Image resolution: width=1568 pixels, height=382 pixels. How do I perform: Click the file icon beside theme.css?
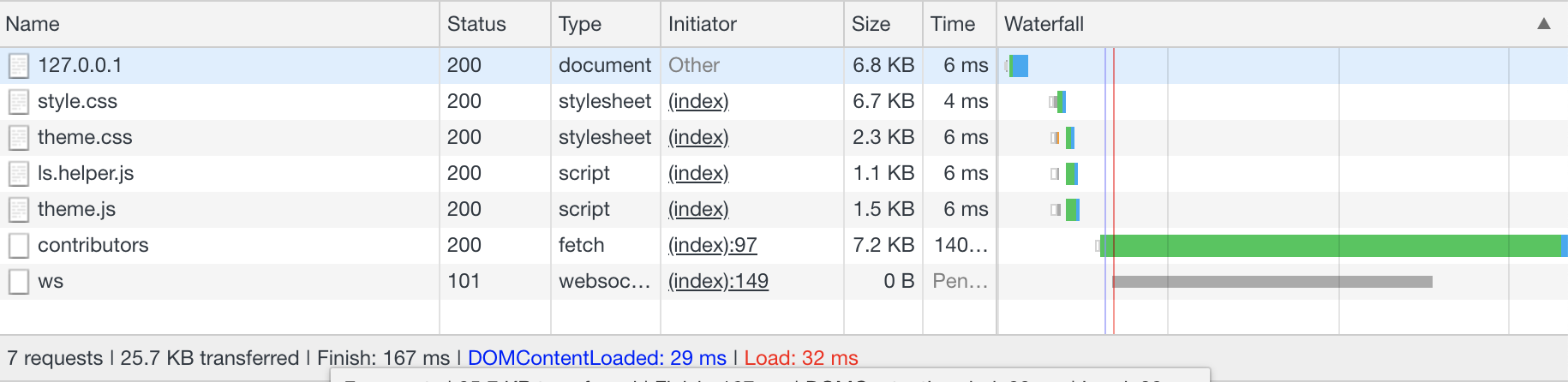tap(18, 138)
